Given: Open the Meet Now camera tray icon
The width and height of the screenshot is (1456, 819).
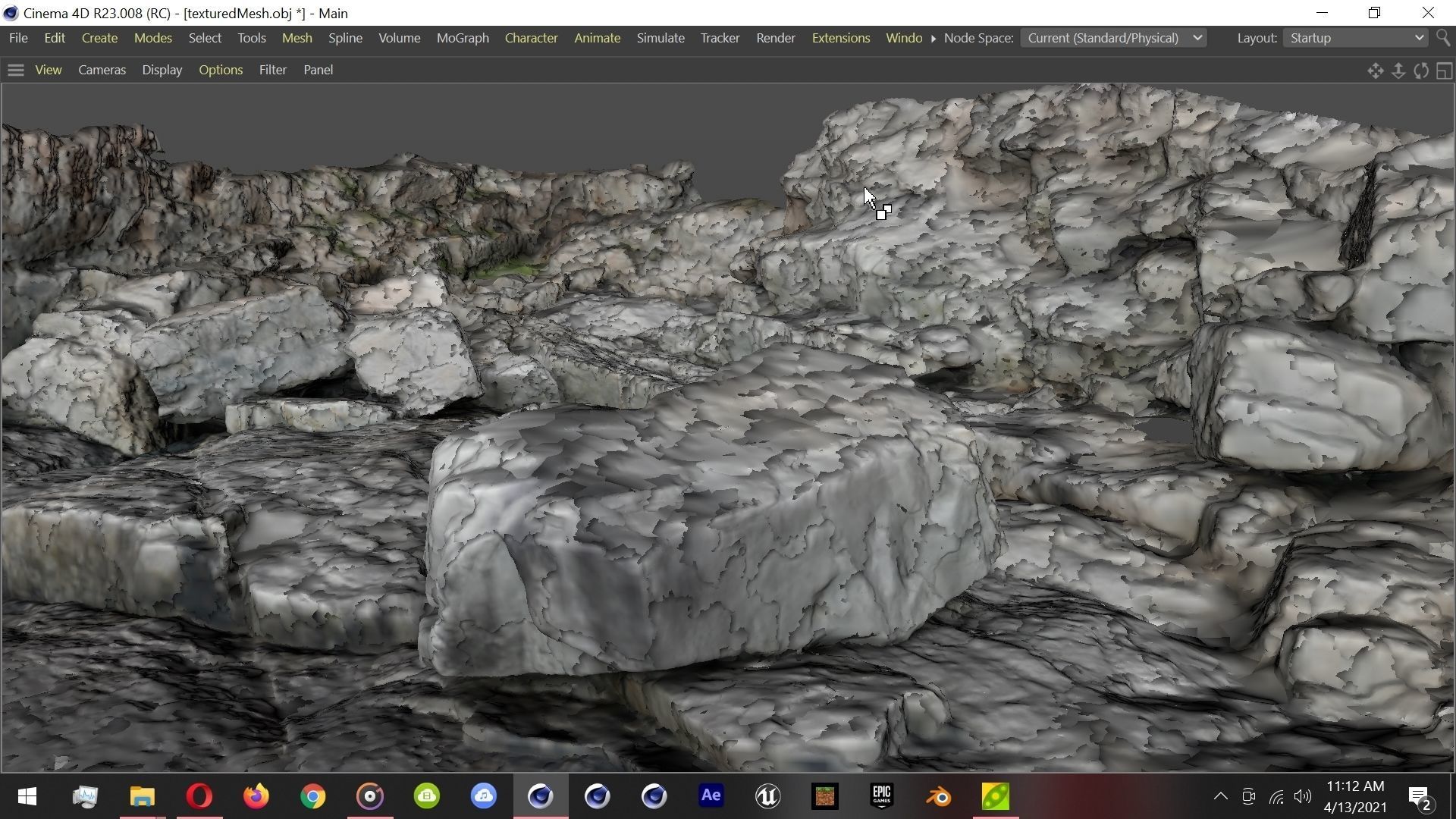Looking at the screenshot, I should pos(1248,796).
